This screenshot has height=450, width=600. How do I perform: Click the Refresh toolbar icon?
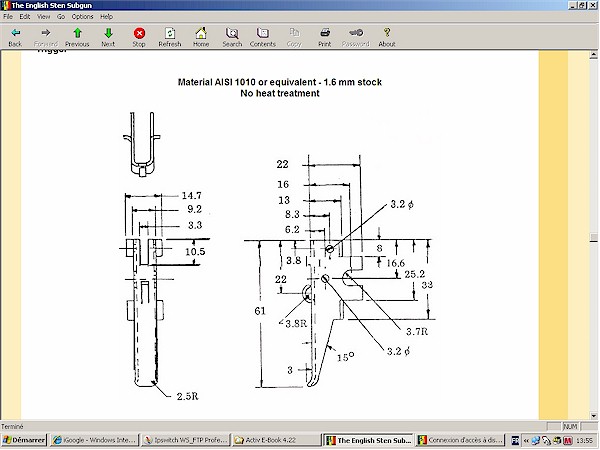click(x=170, y=33)
